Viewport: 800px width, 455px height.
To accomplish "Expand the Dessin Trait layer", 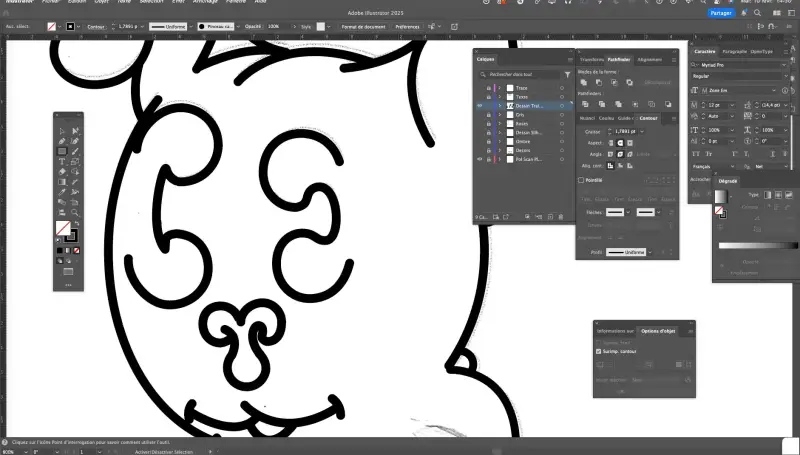I will coord(500,106).
